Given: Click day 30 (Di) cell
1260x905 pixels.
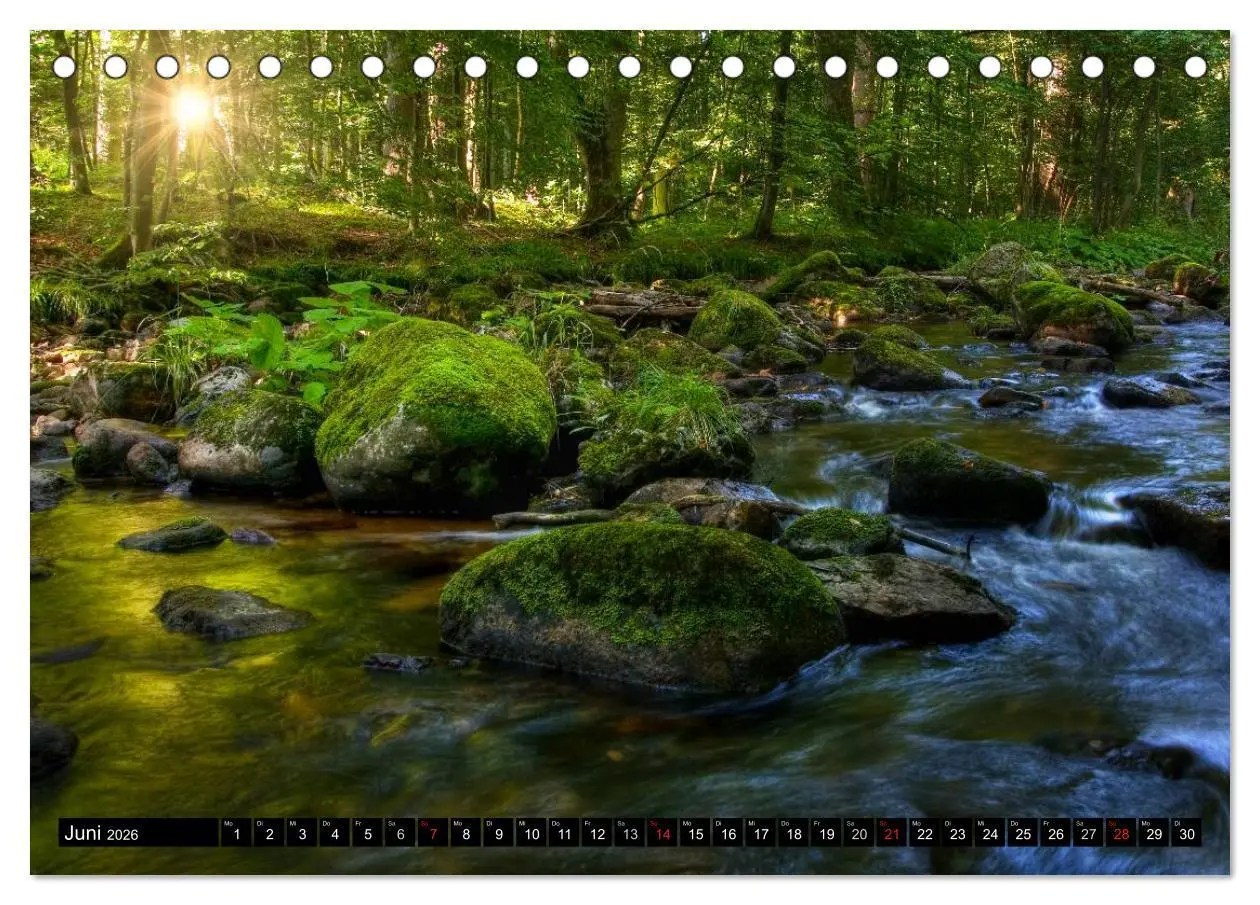Looking at the screenshot, I should pos(1186,832).
